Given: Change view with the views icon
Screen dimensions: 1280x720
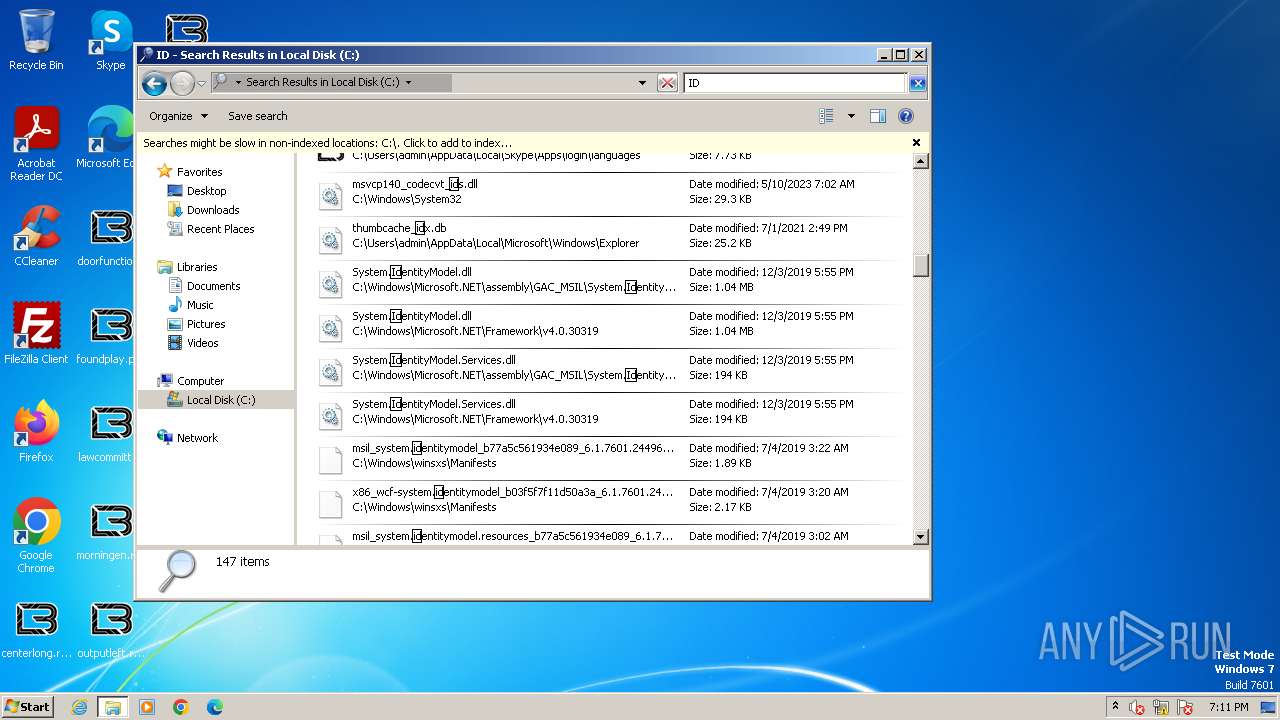Looking at the screenshot, I should (x=826, y=116).
